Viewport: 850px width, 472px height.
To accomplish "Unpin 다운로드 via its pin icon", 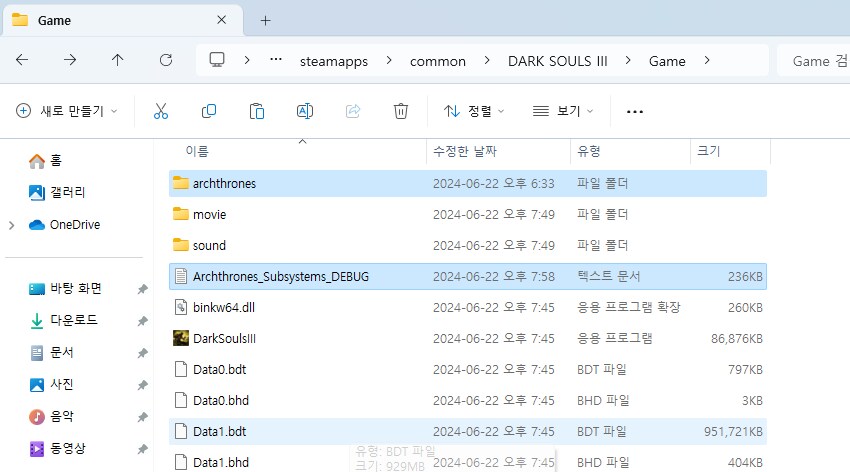I will pos(143,321).
